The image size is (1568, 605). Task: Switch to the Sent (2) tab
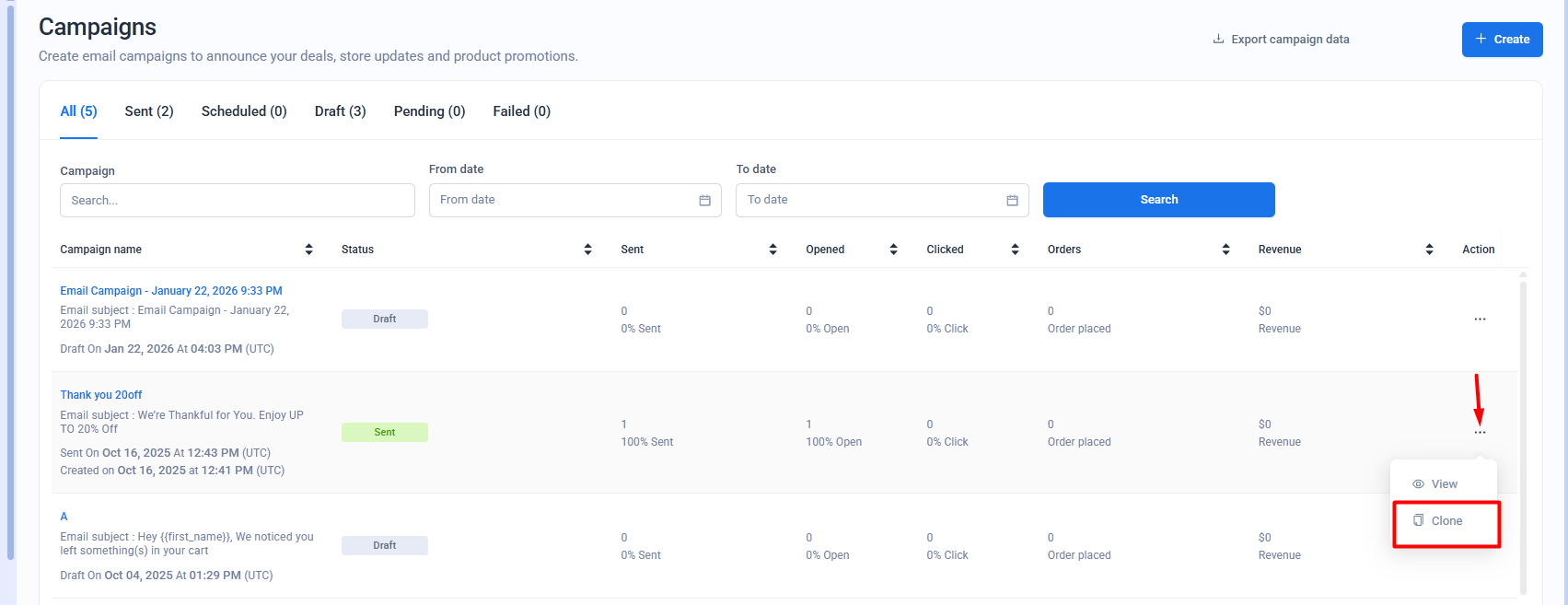tap(149, 111)
